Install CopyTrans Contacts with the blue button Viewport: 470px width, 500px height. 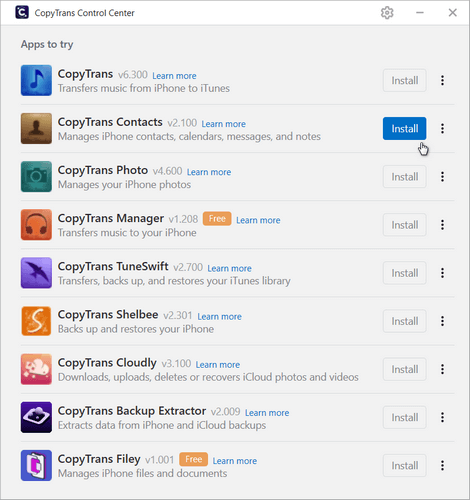(x=404, y=128)
